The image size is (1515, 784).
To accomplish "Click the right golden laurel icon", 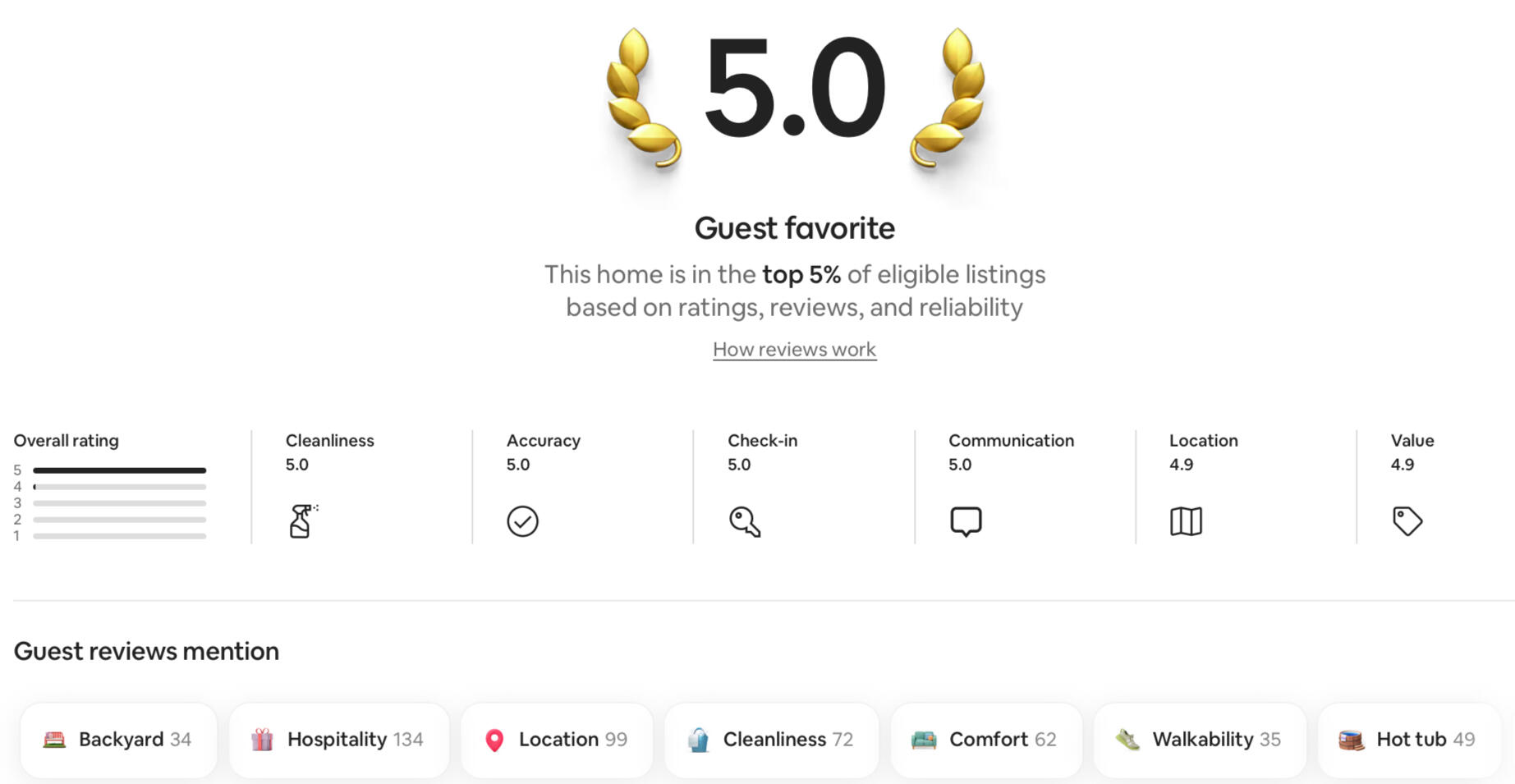I will 947,99.
